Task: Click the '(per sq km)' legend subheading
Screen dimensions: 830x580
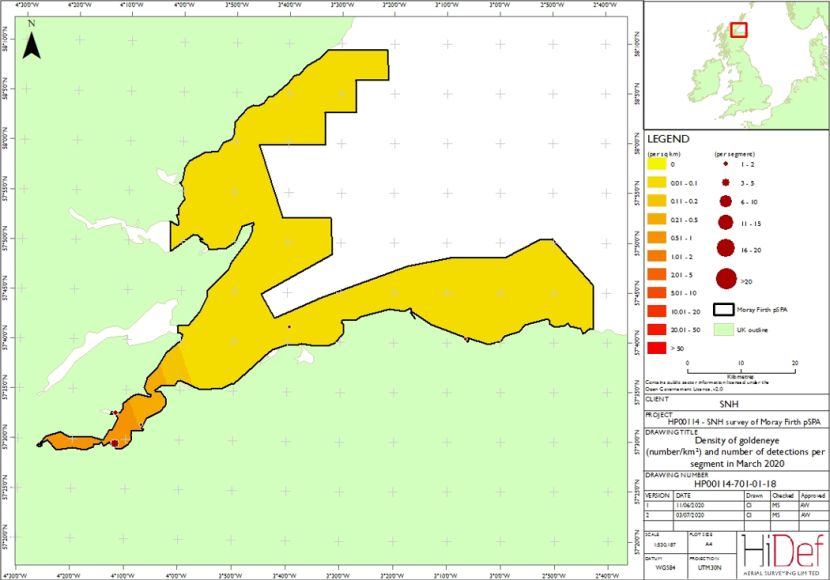Action: tap(664, 154)
